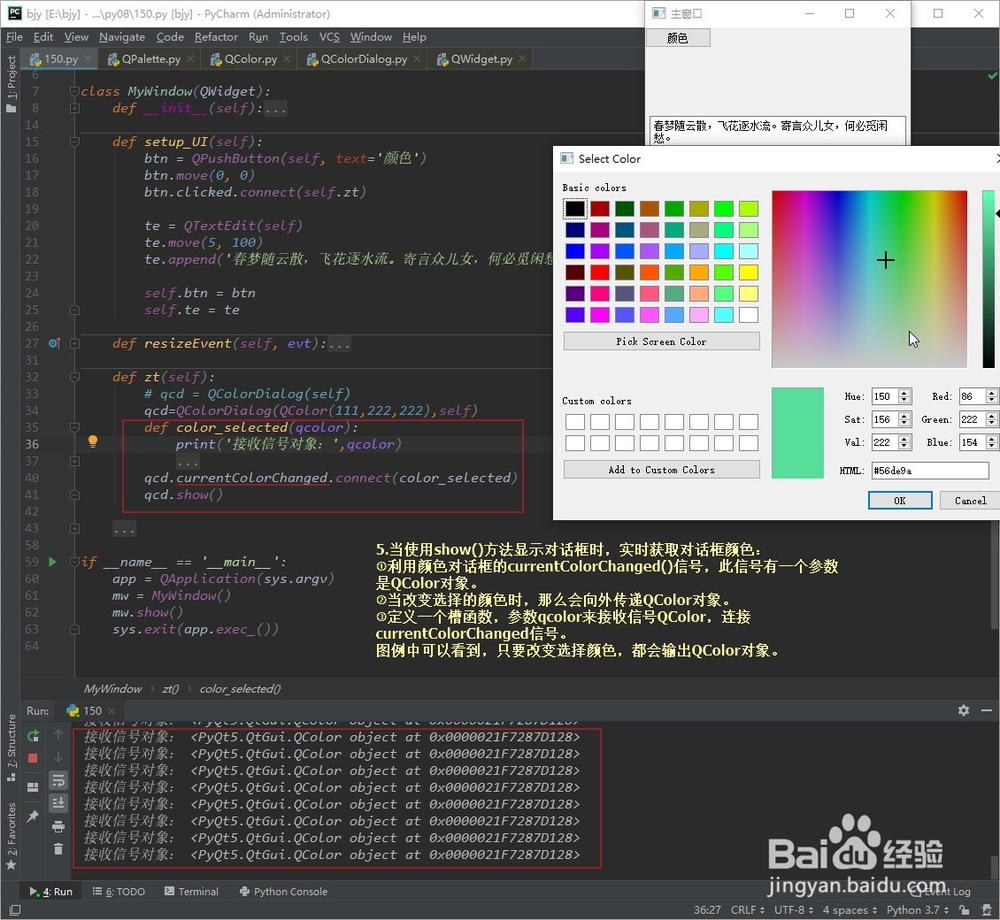
Task: Increase Hue value with up arrow
Action: [904, 393]
